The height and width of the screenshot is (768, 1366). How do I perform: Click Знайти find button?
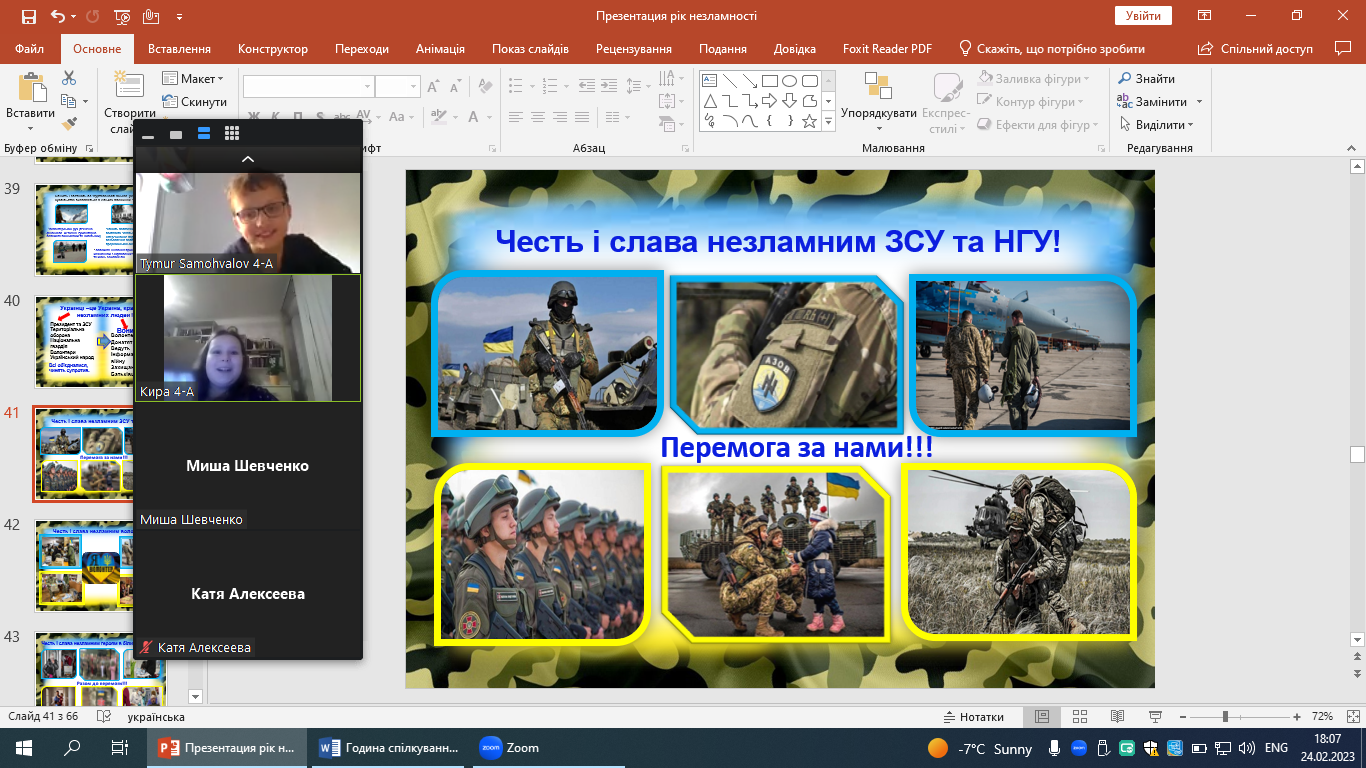coord(1146,79)
